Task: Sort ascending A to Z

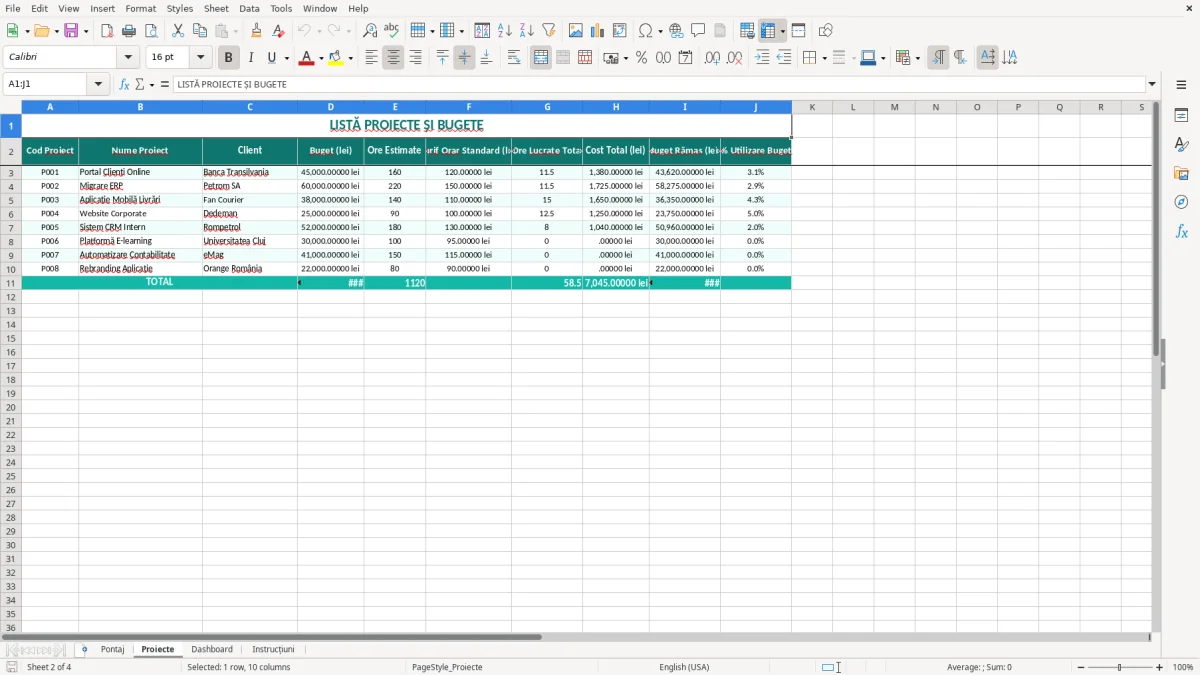Action: 505,31
